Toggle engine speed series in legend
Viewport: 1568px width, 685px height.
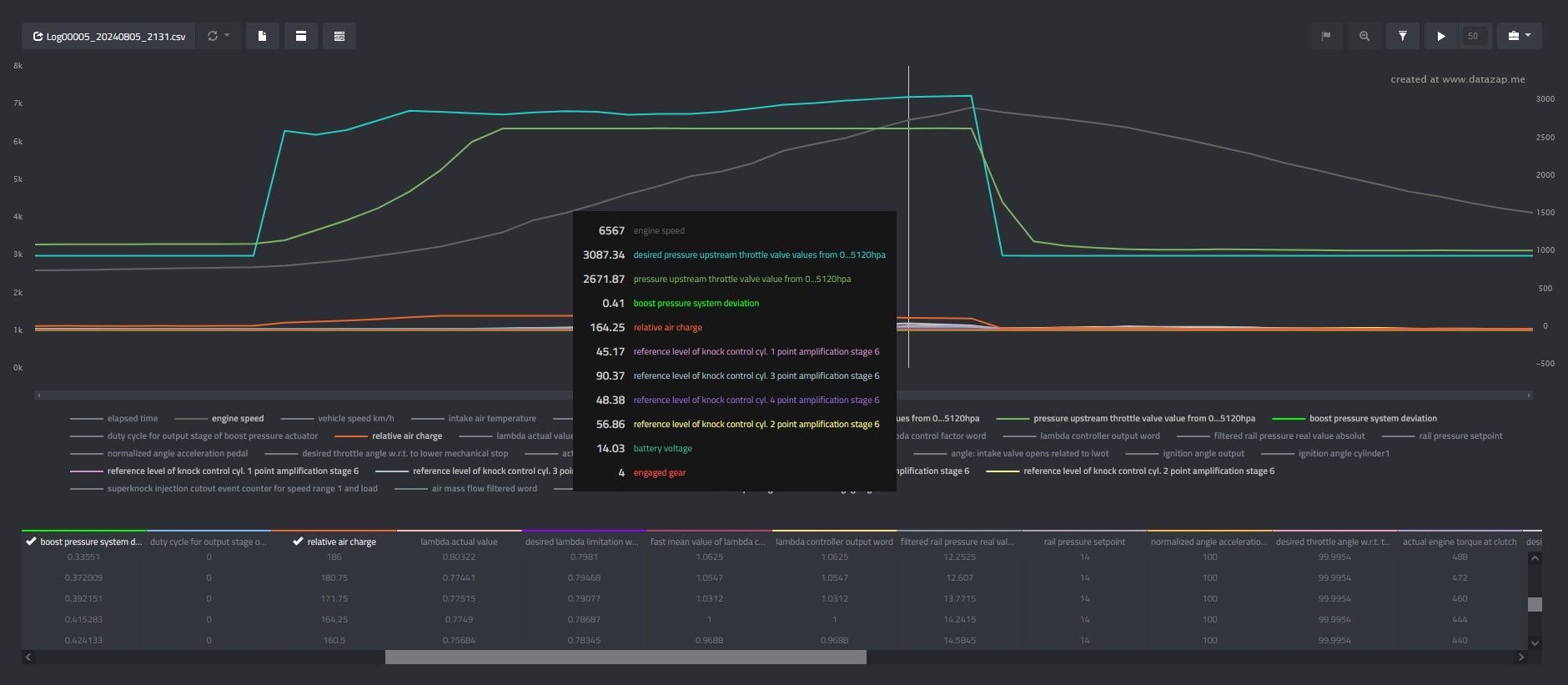click(237, 419)
